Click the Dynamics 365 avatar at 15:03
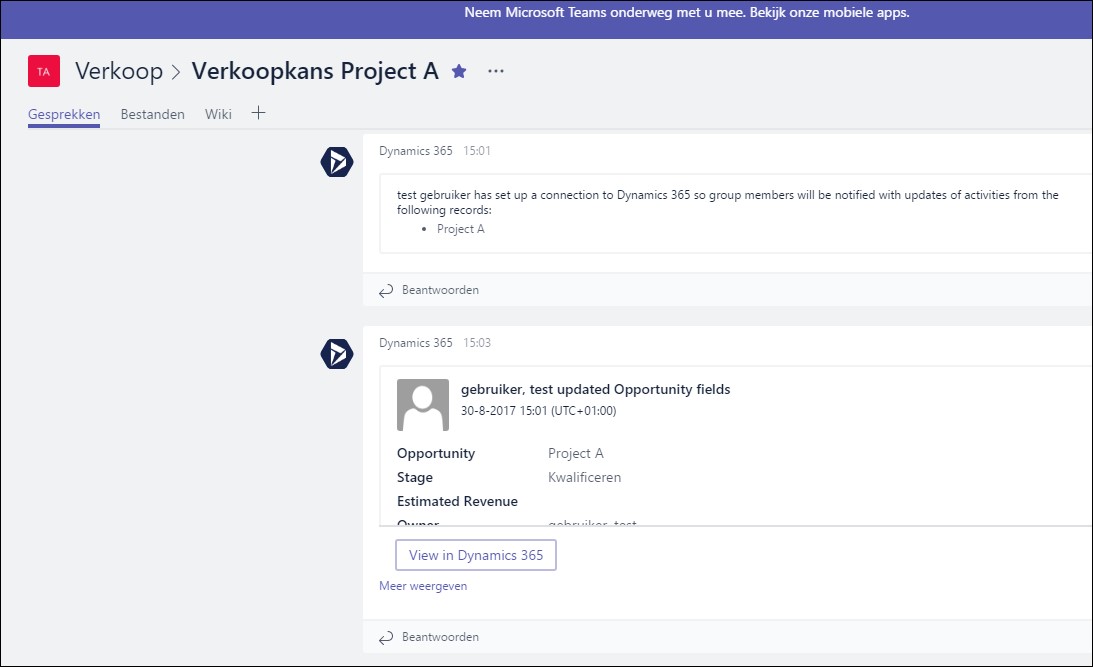 click(337, 353)
